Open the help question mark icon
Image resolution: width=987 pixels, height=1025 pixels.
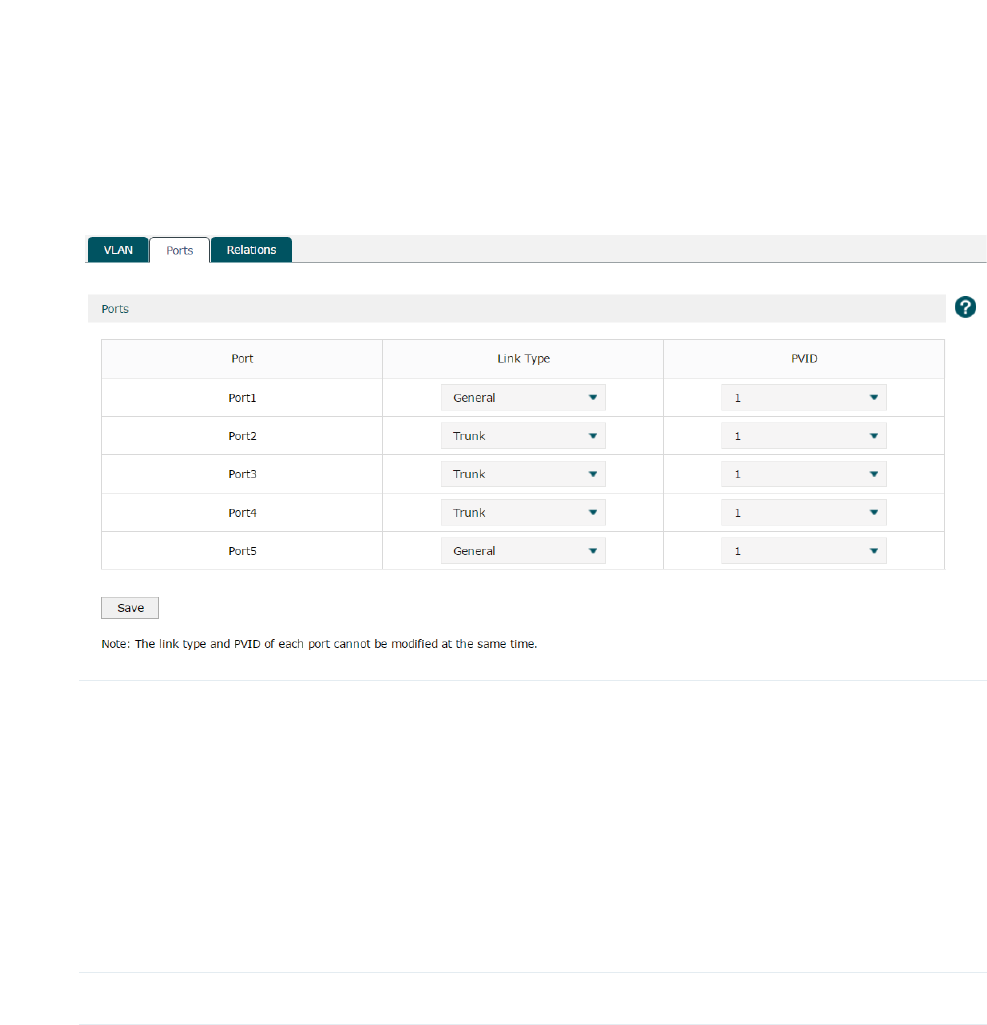[965, 307]
